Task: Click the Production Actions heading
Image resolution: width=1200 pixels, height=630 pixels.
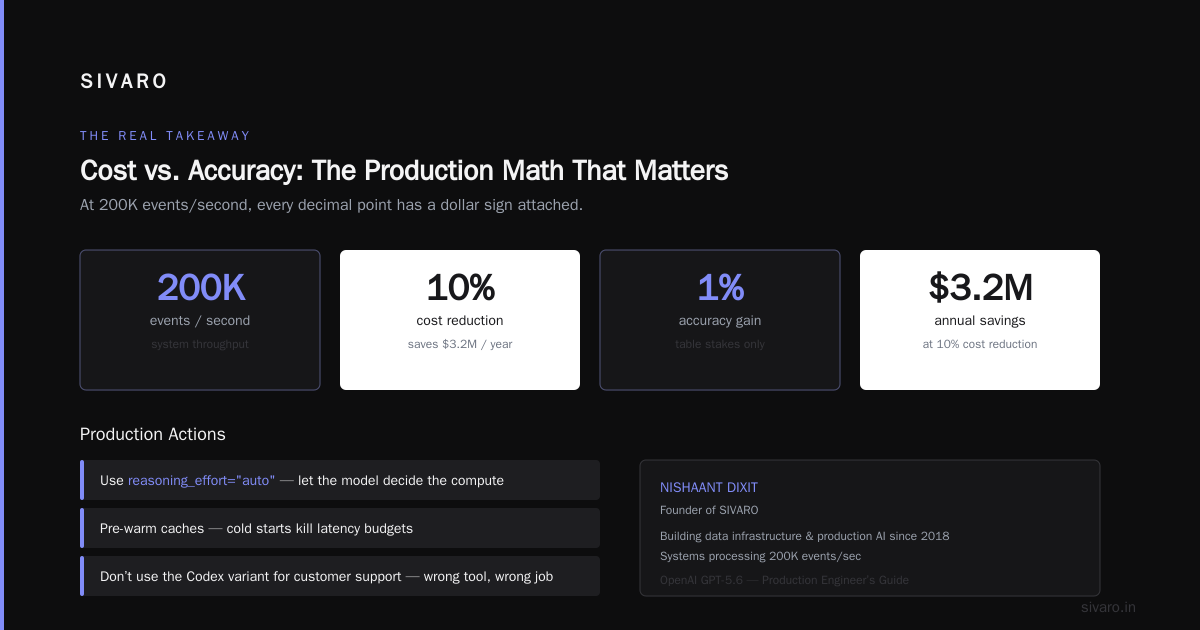Action: pyautogui.click(x=153, y=434)
